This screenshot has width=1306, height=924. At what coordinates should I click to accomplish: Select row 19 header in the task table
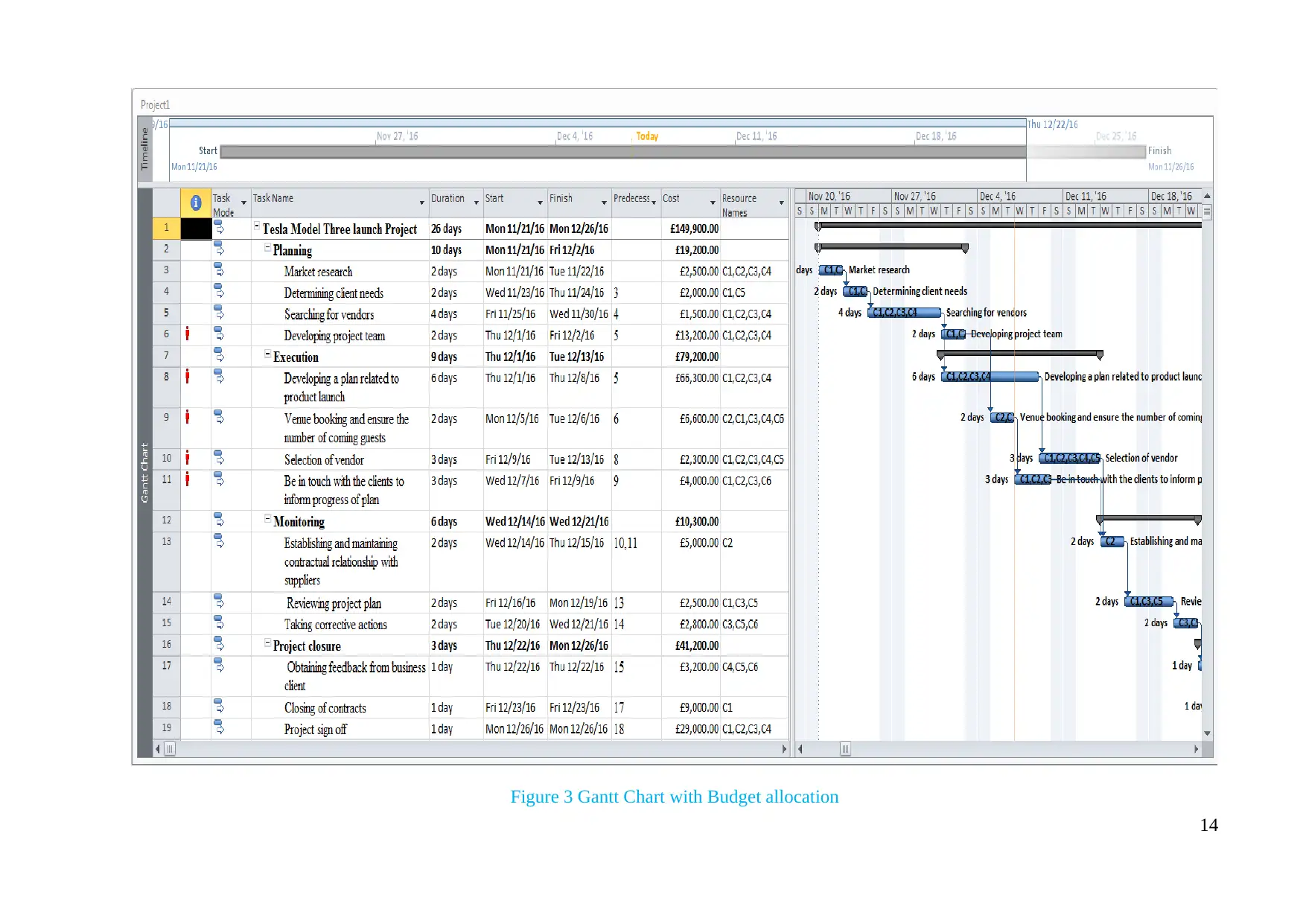pyautogui.click(x=166, y=728)
